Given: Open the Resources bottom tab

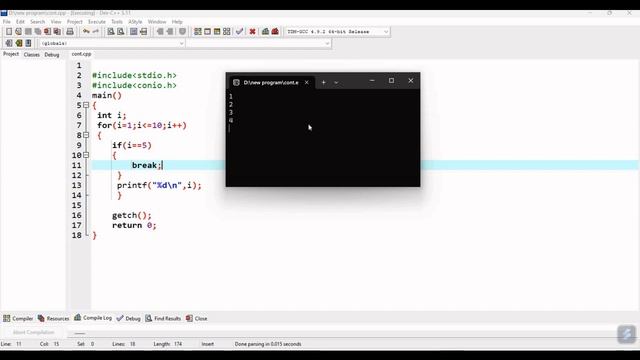Looking at the screenshot, I should (53, 318).
